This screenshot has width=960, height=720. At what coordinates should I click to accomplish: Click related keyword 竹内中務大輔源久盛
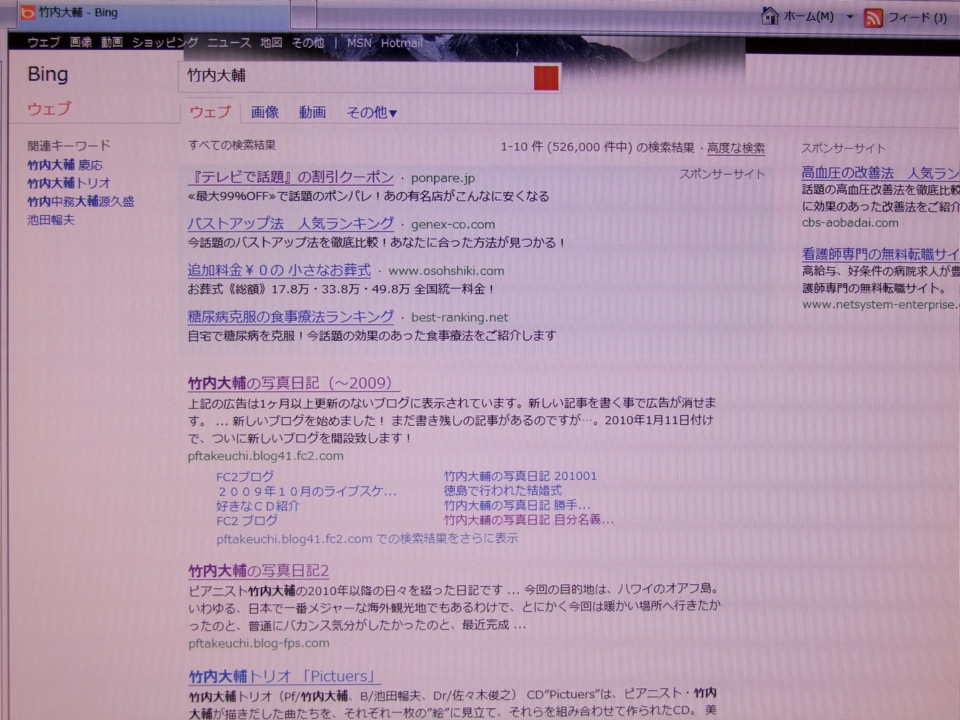click(x=81, y=201)
